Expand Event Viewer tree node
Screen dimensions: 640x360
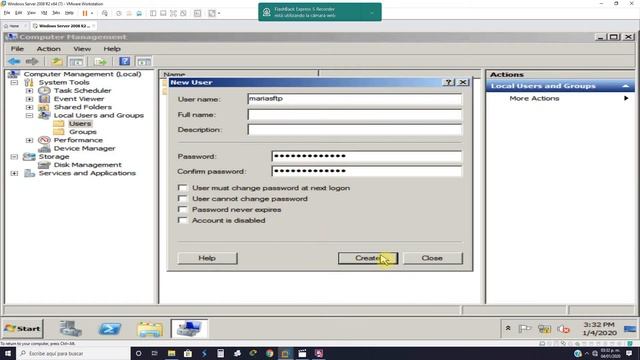(29, 99)
